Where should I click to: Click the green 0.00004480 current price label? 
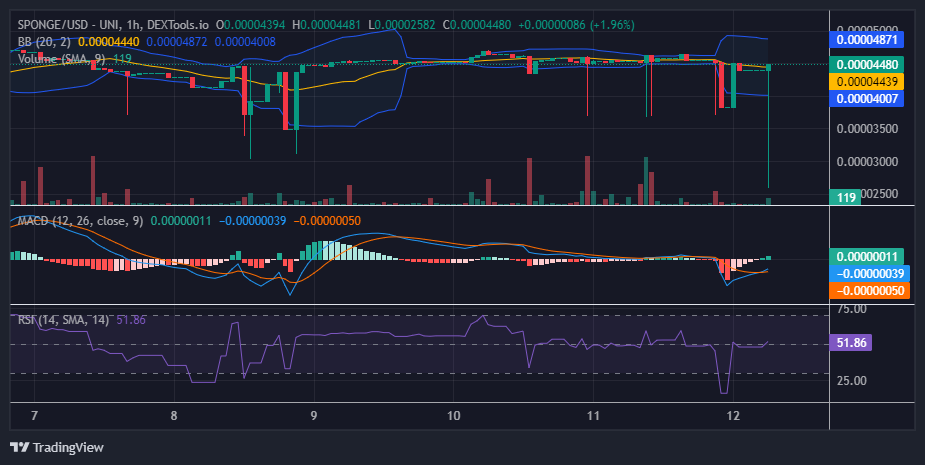[867, 64]
